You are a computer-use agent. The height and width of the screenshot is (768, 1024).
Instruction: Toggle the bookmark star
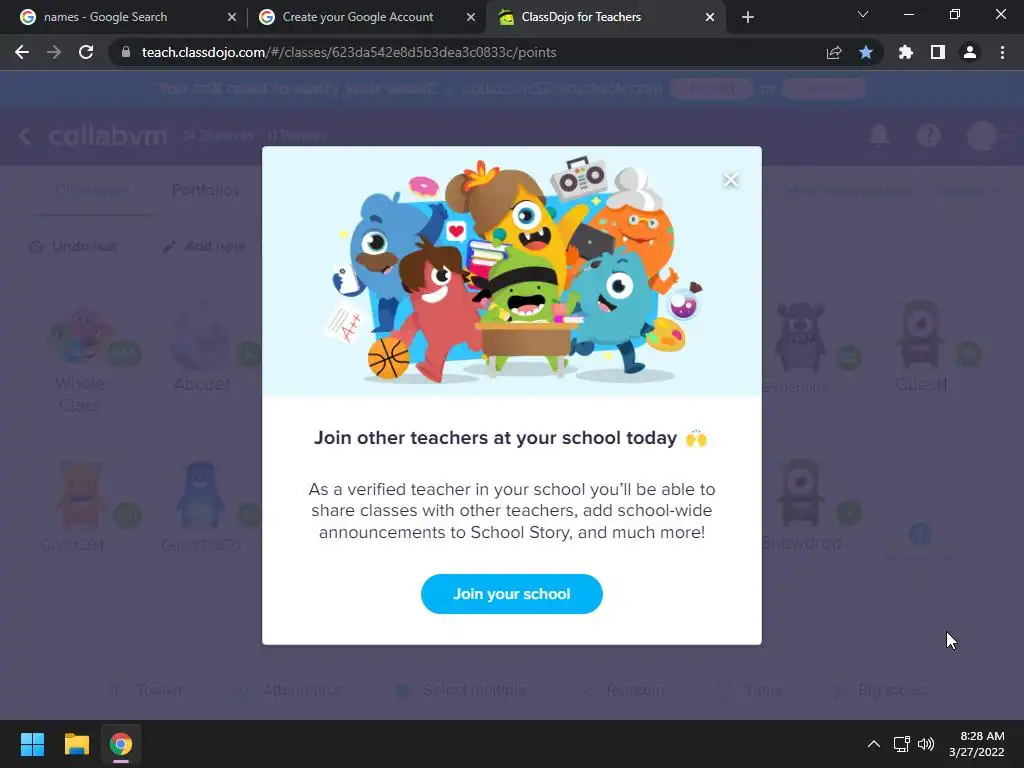coord(866,52)
